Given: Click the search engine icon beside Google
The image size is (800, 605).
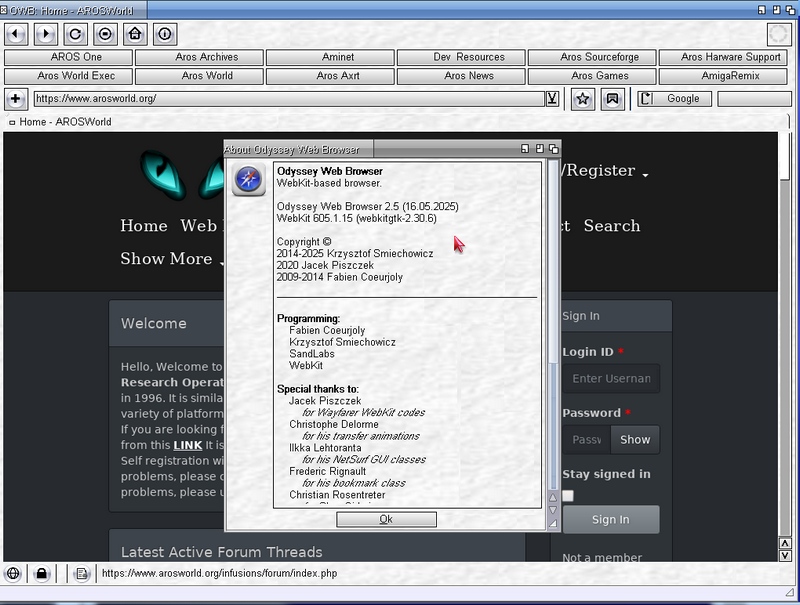Looking at the screenshot, I should [645, 98].
